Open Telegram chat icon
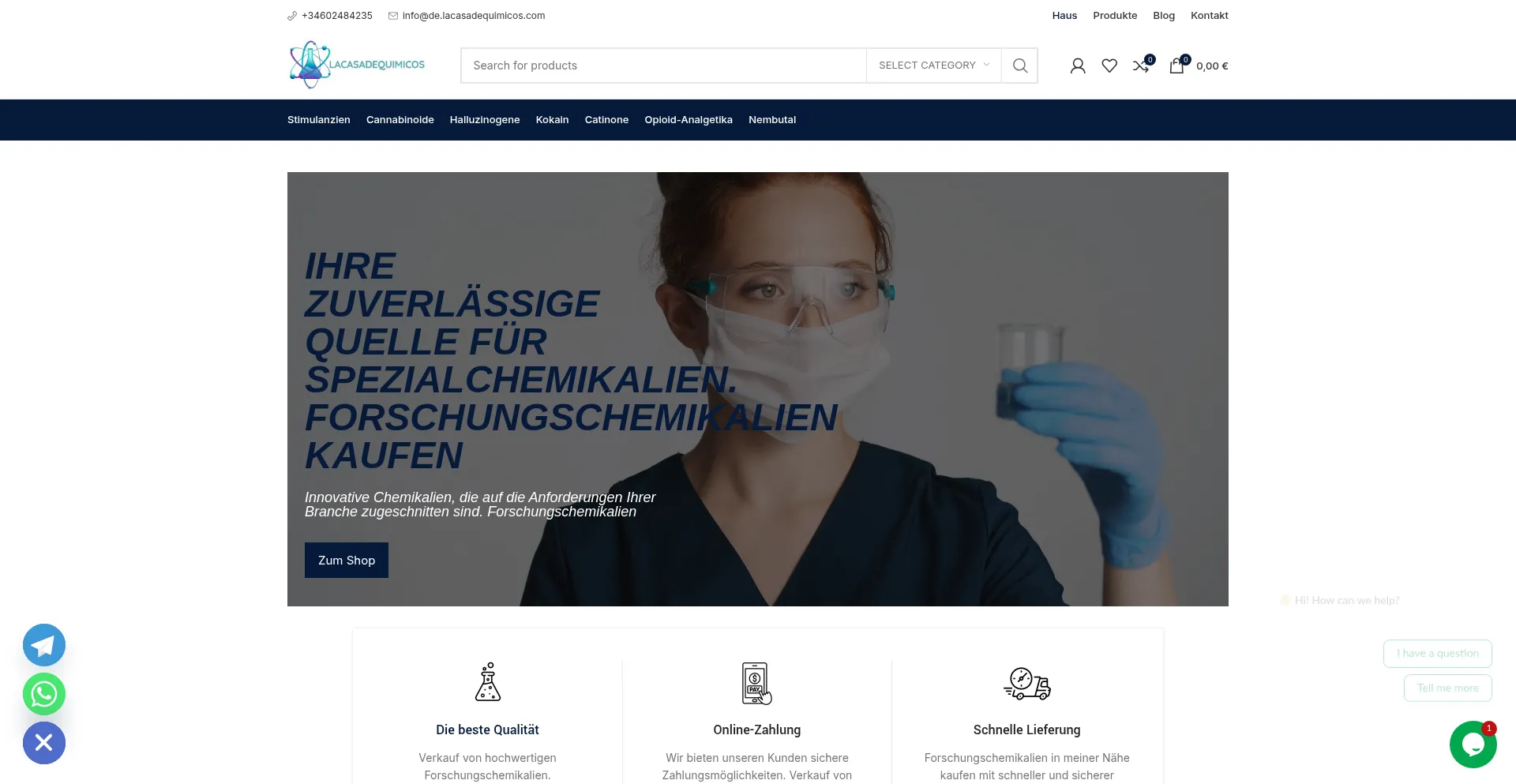 (x=43, y=644)
